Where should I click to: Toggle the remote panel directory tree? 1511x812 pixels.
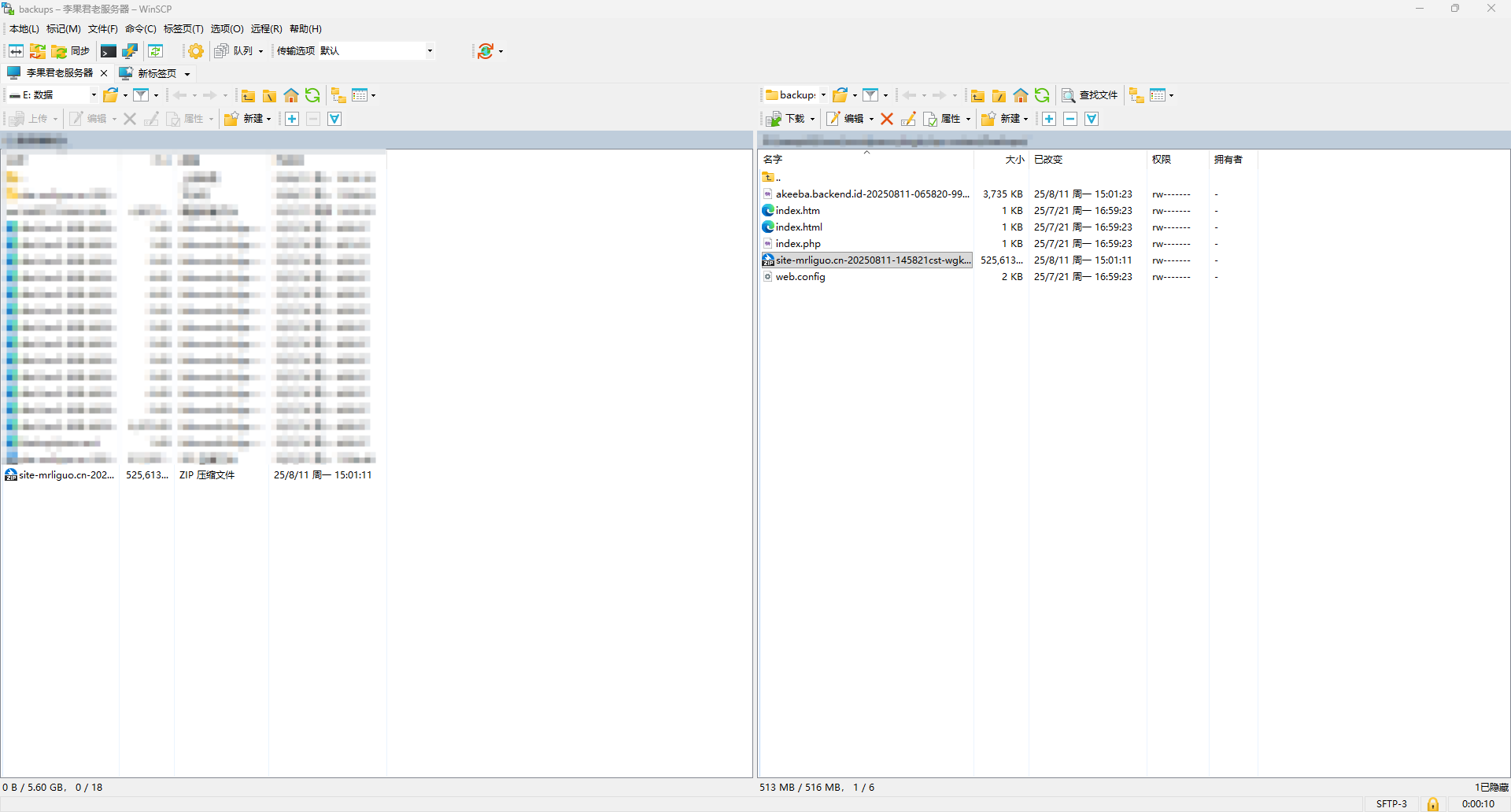[x=1136, y=95]
